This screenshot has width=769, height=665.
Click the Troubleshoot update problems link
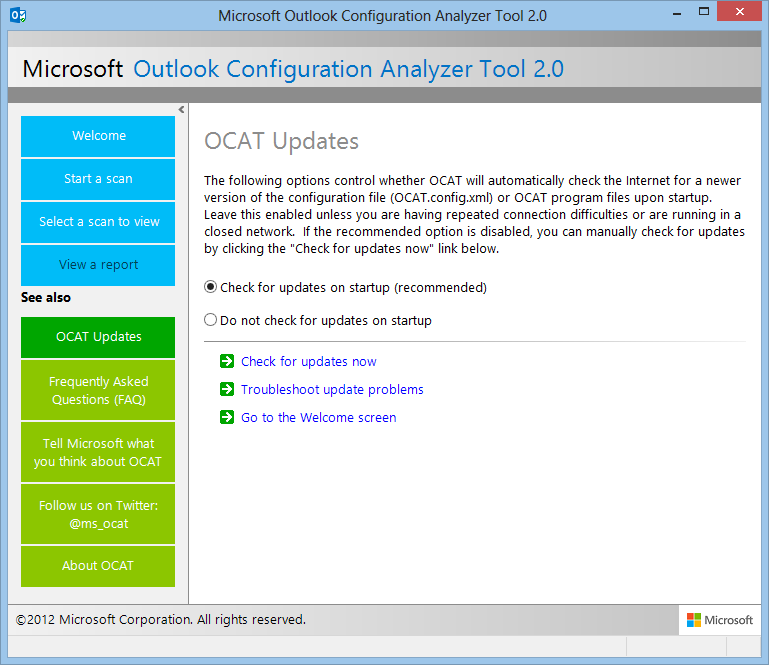[x=332, y=389]
